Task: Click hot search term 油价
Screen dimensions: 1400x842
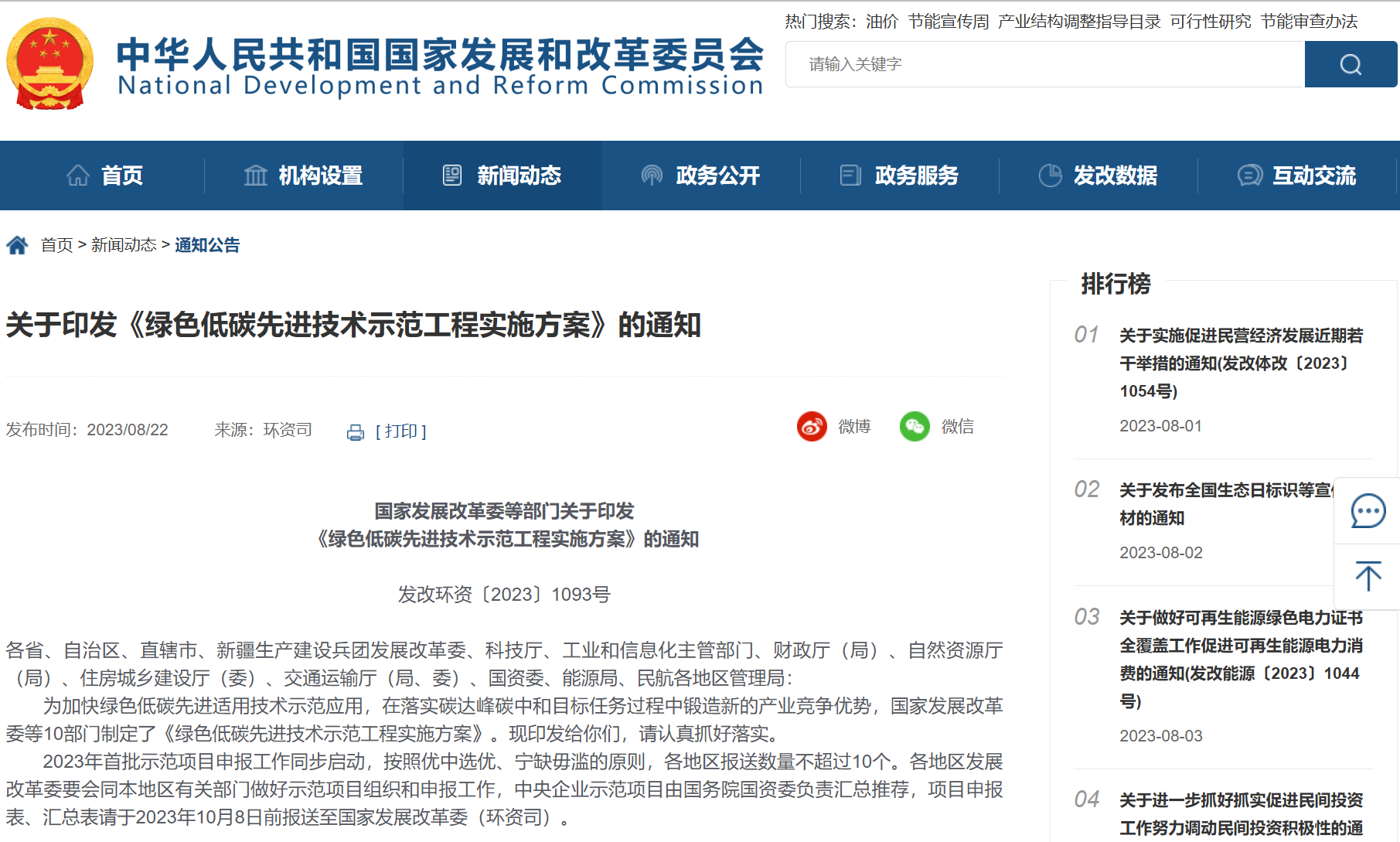Action: (881, 22)
